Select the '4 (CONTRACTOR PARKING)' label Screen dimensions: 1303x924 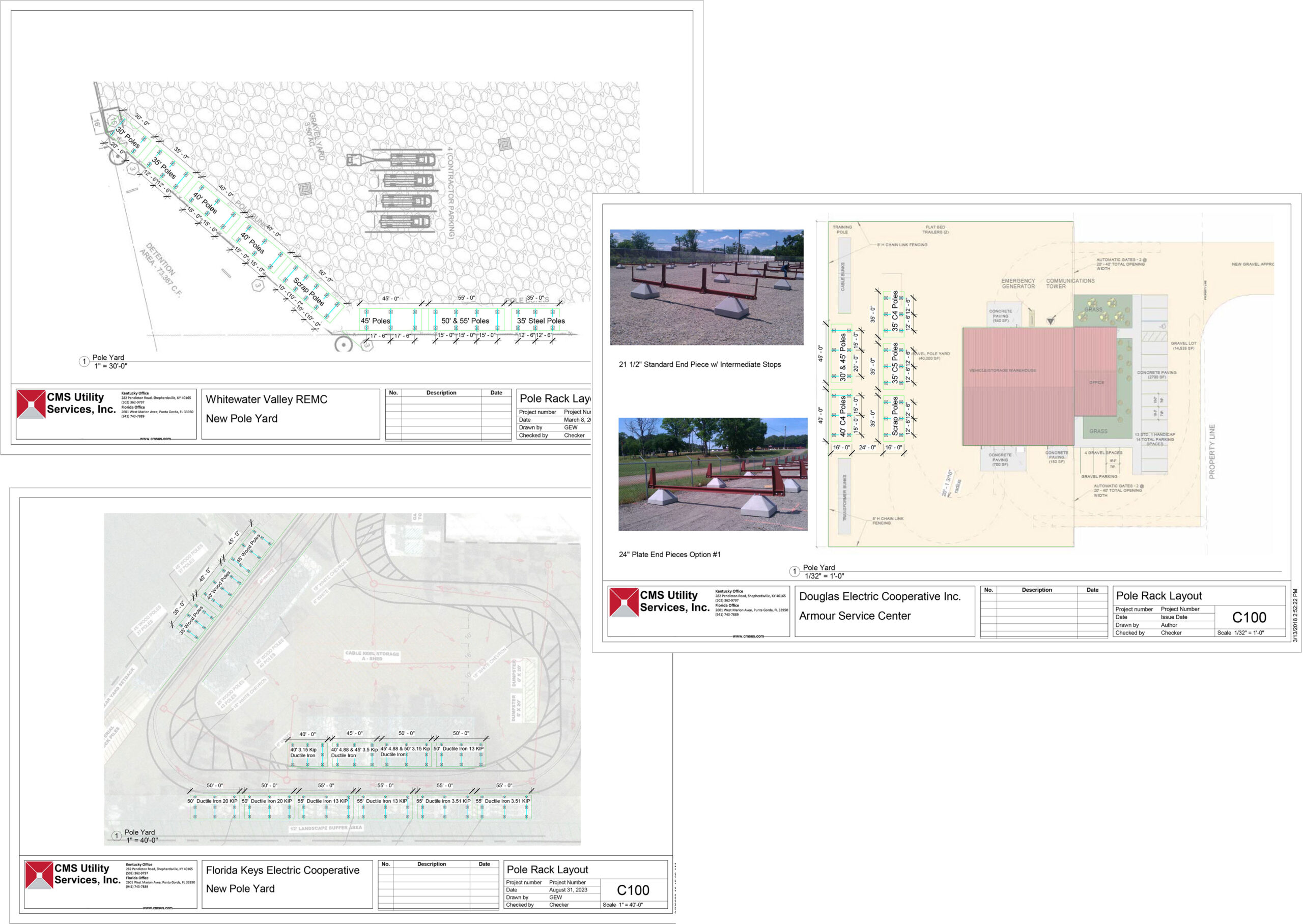pyautogui.click(x=450, y=192)
